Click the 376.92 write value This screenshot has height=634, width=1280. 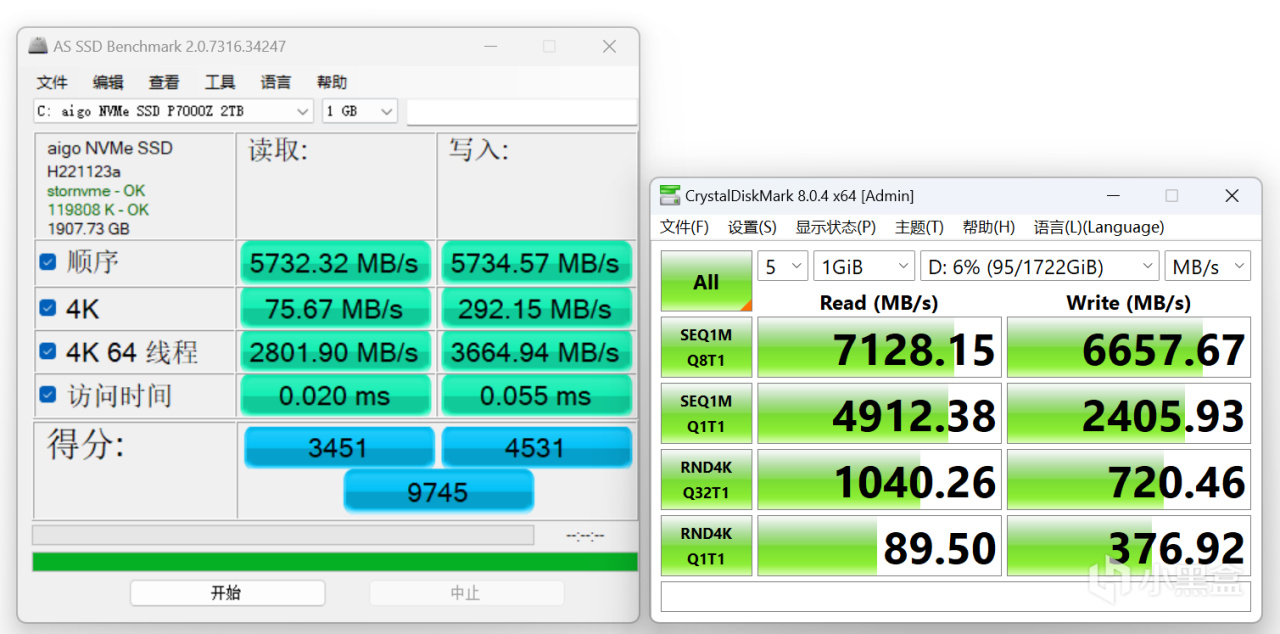pos(1129,545)
